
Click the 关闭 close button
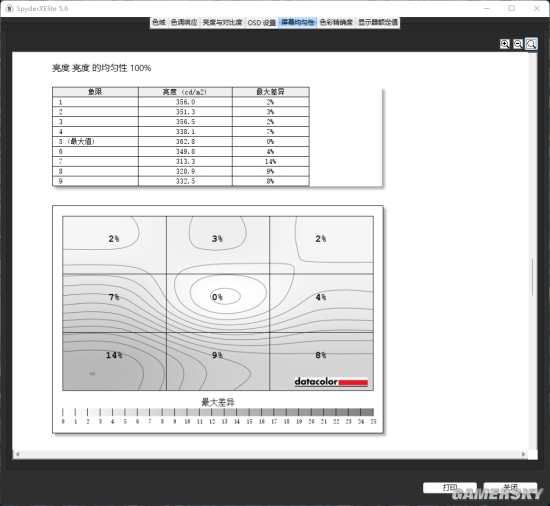point(510,487)
